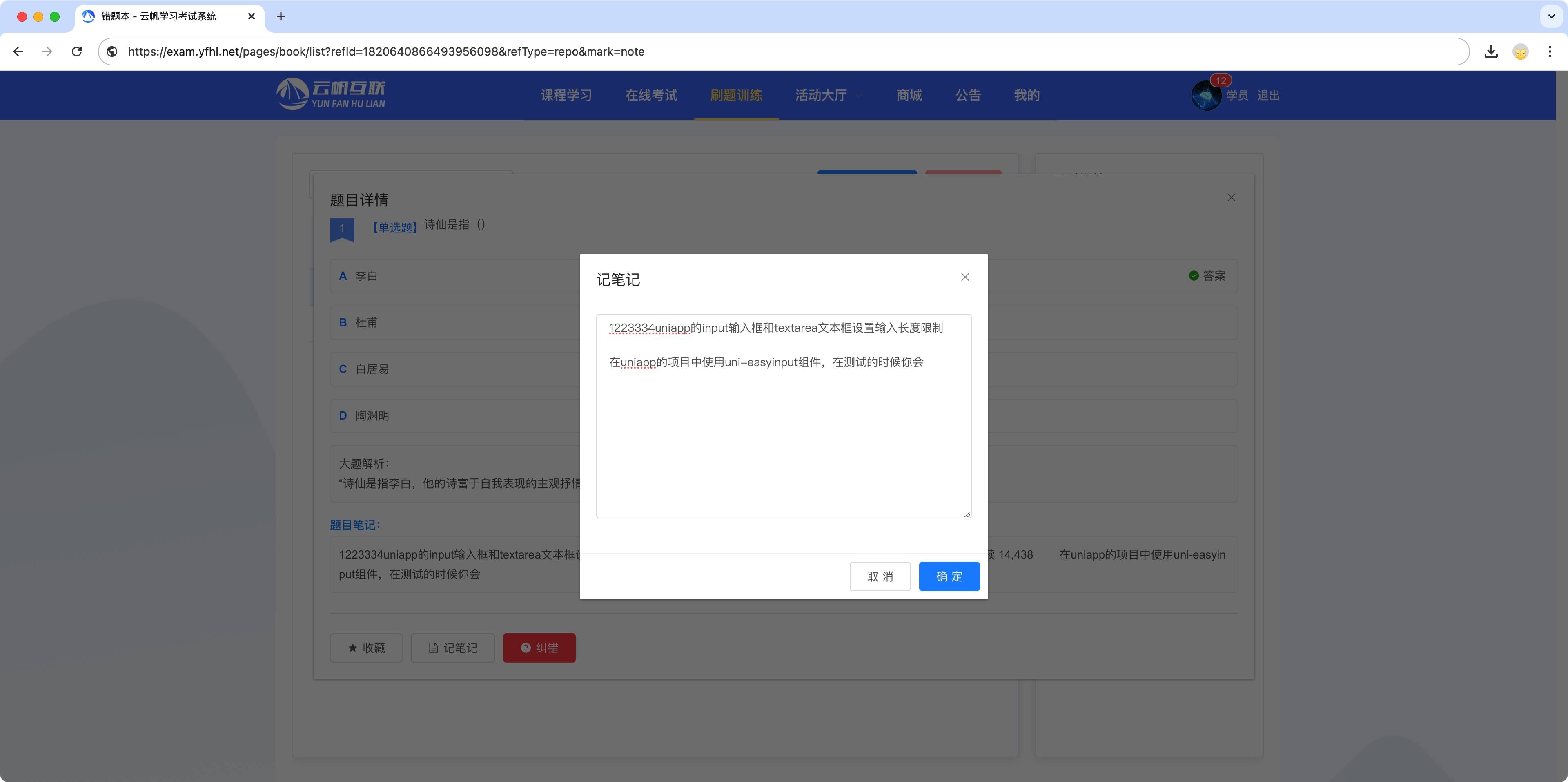Click the 大题解析: text

(364, 463)
